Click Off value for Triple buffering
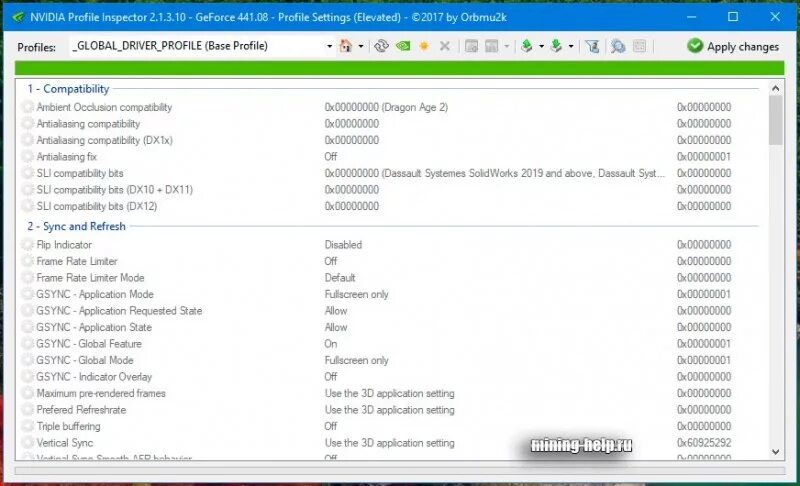Image resolution: width=800 pixels, height=486 pixels. 331,426
